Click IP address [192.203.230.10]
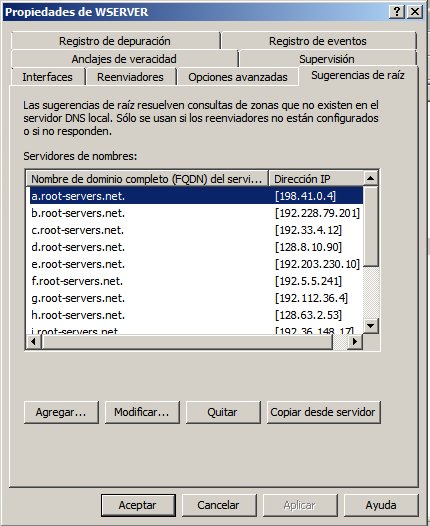The height and width of the screenshot is (526, 430). [317, 264]
